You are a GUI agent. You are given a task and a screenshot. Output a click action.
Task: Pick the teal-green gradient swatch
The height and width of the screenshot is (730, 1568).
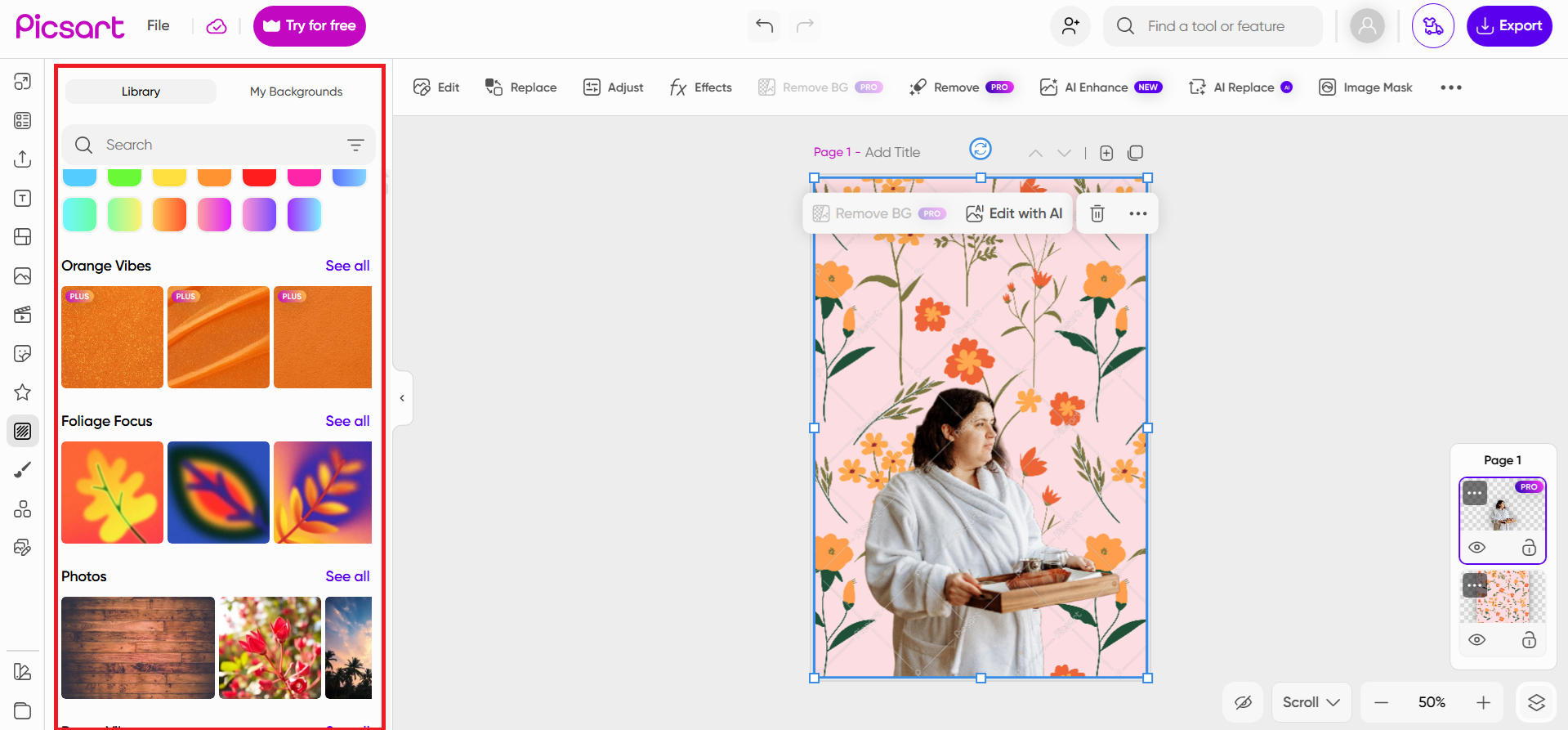coord(79,214)
